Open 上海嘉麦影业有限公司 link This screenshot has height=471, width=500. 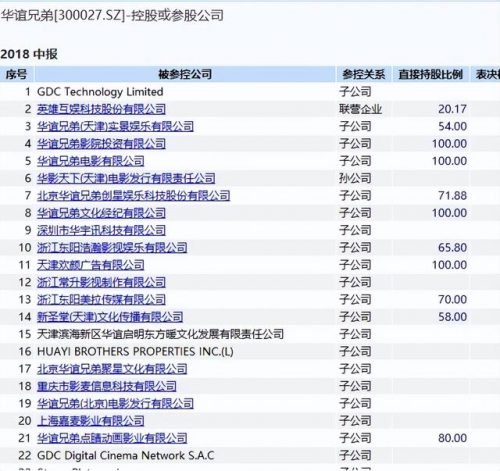(91, 421)
